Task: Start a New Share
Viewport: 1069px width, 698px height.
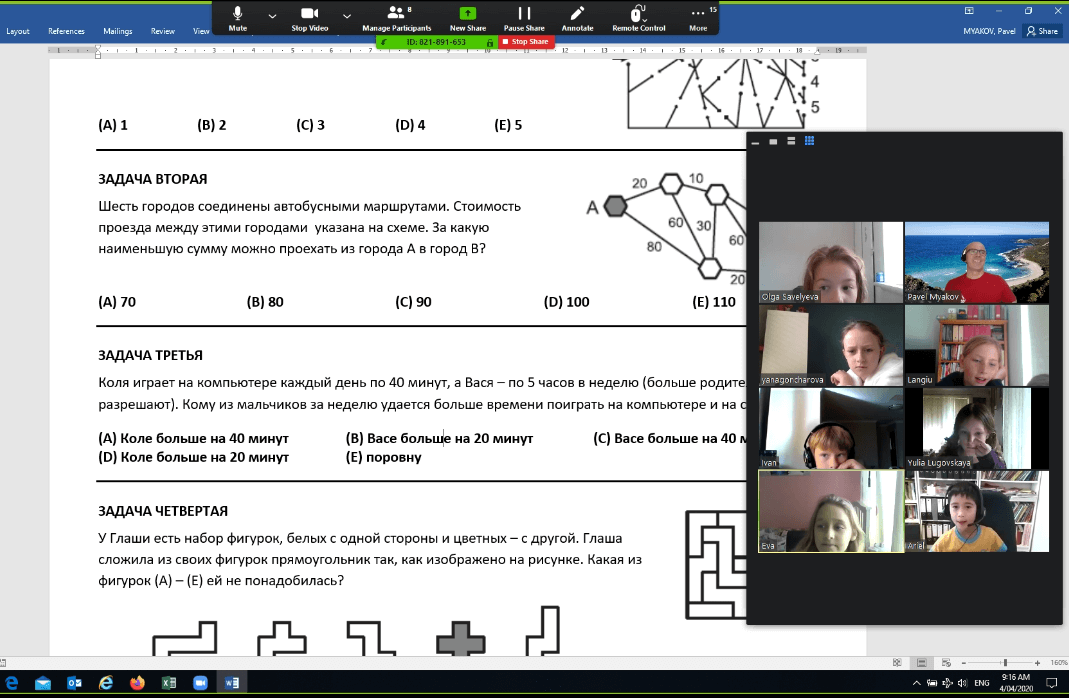Action: coord(467,17)
